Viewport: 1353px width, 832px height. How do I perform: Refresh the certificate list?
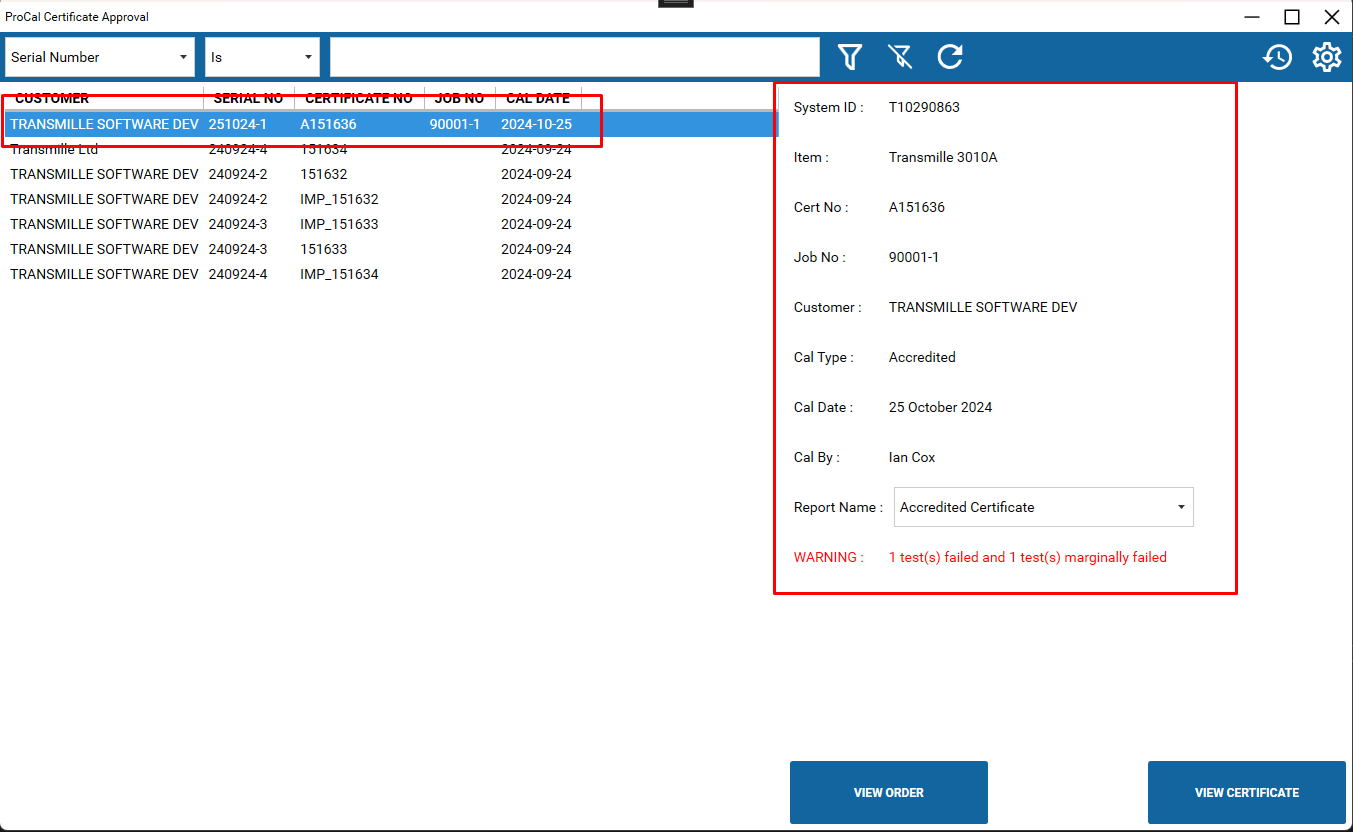(x=950, y=57)
